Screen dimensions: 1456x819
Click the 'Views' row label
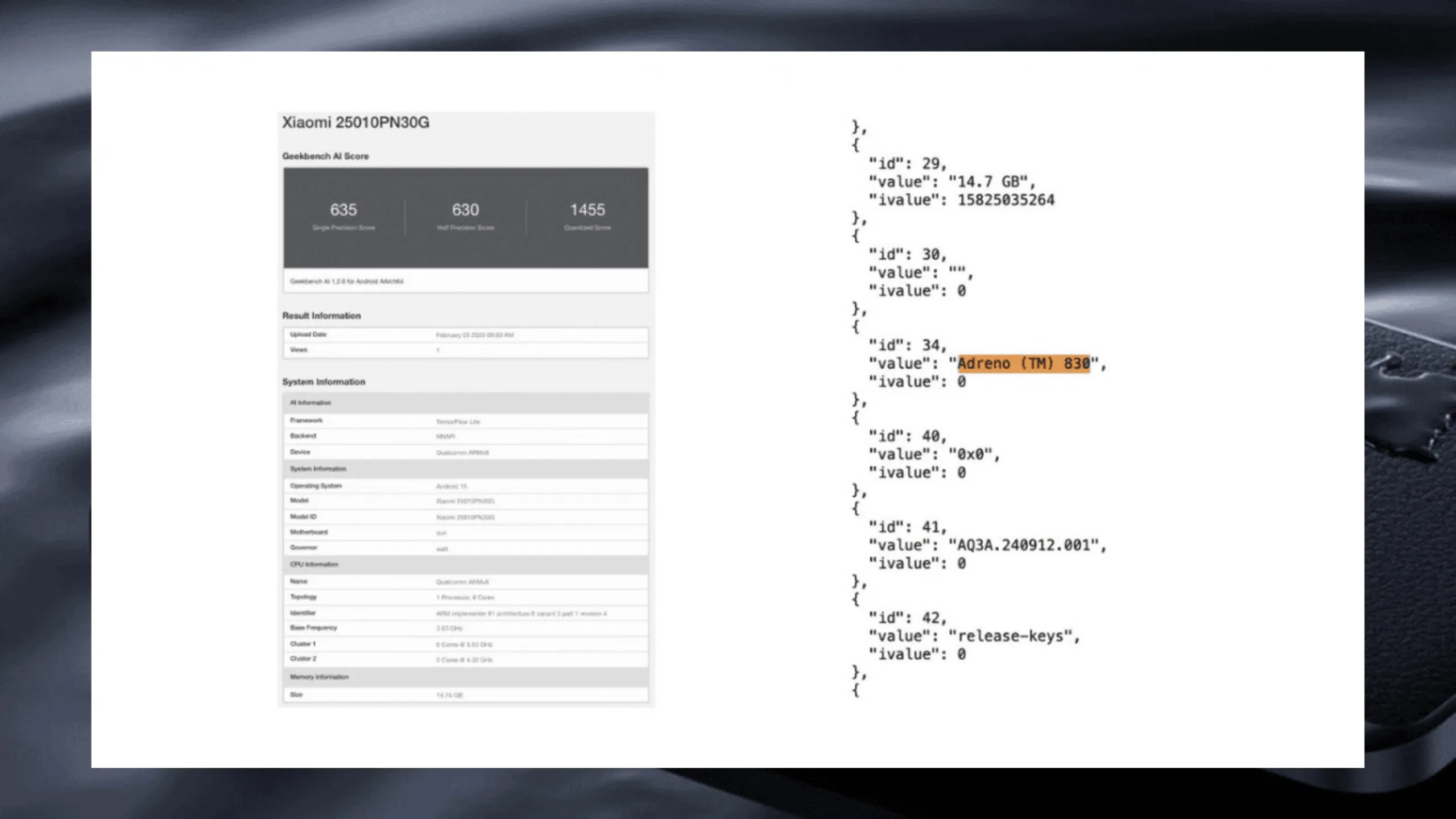(299, 350)
